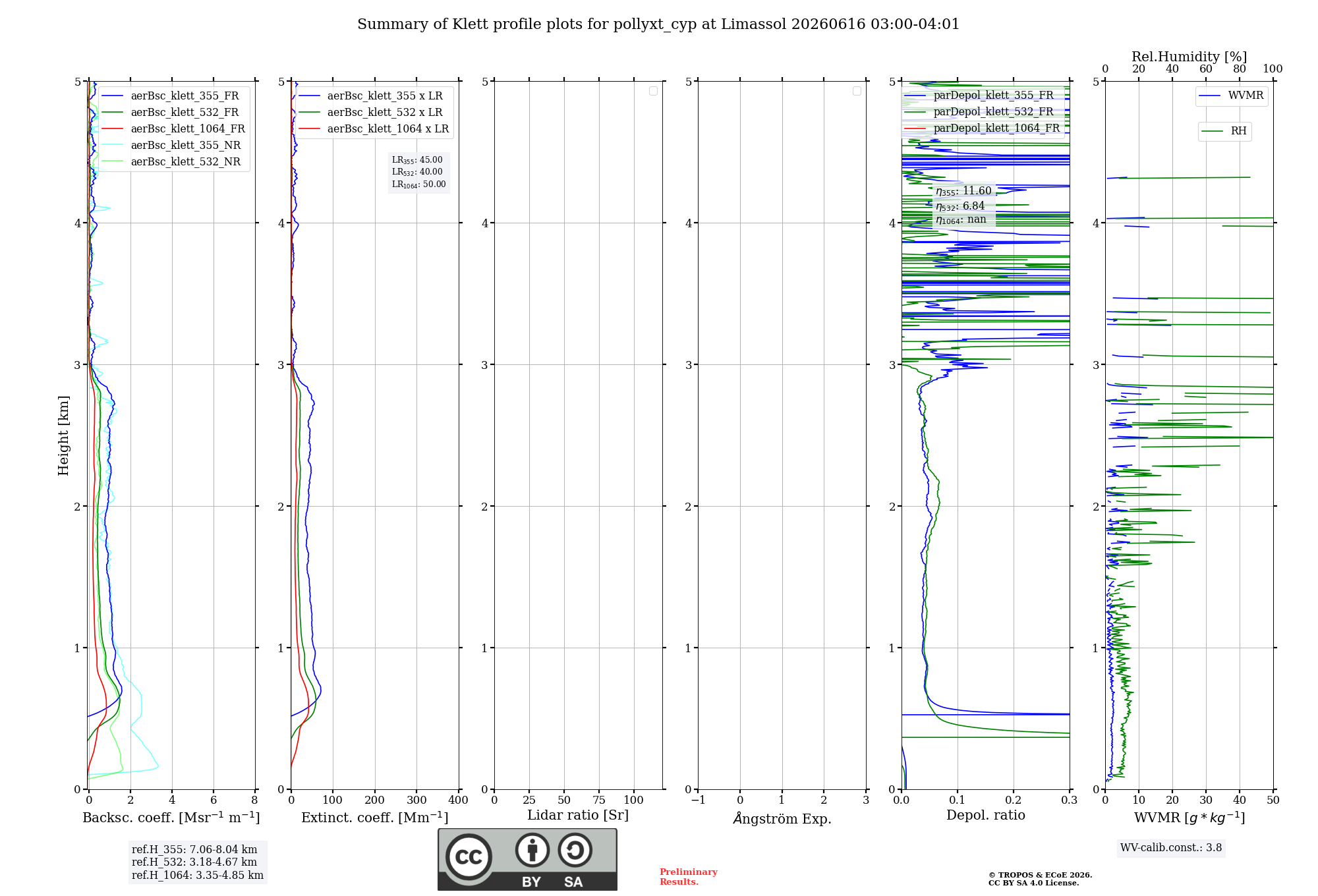
Task: Click the ref.H_1064: 3.35-4.85 km text
Action: (198, 876)
